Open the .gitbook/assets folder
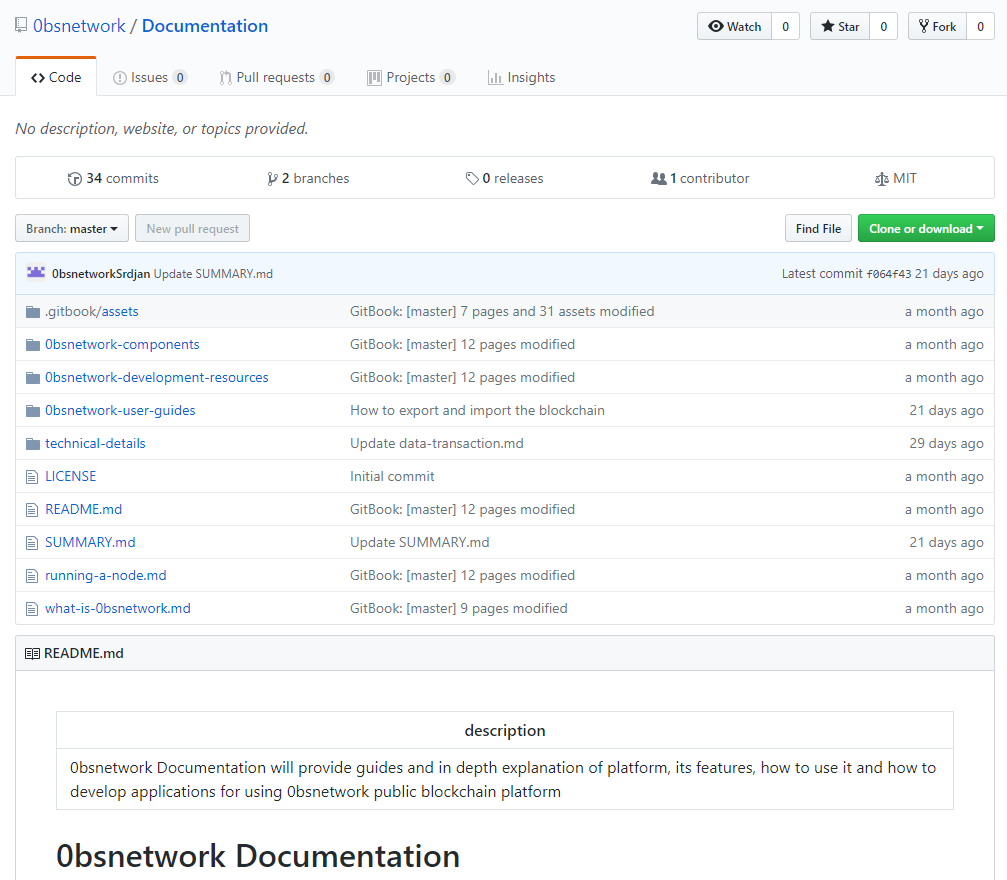The width and height of the screenshot is (1007, 880). [x=92, y=312]
